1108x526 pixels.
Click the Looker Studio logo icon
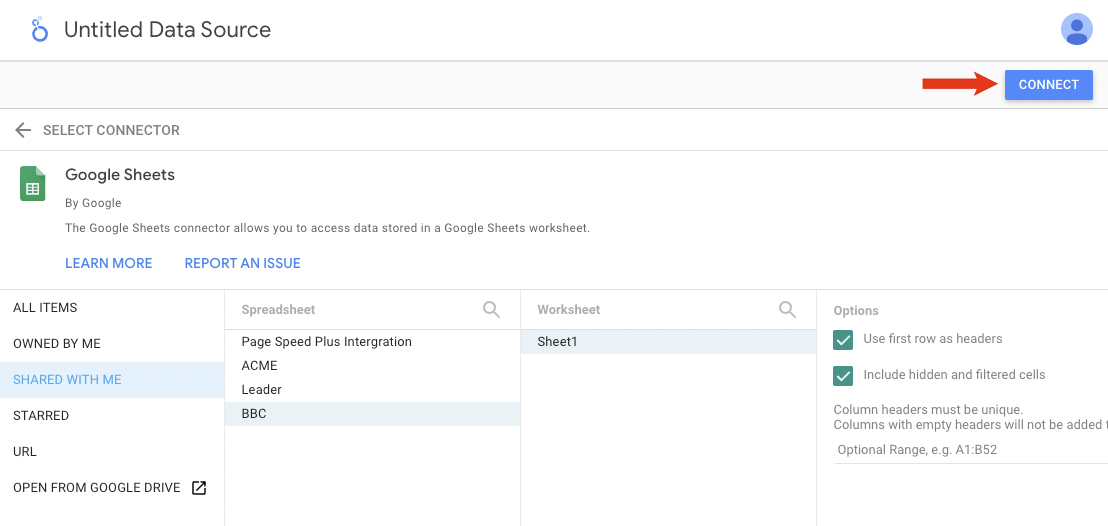pyautogui.click(x=39, y=30)
